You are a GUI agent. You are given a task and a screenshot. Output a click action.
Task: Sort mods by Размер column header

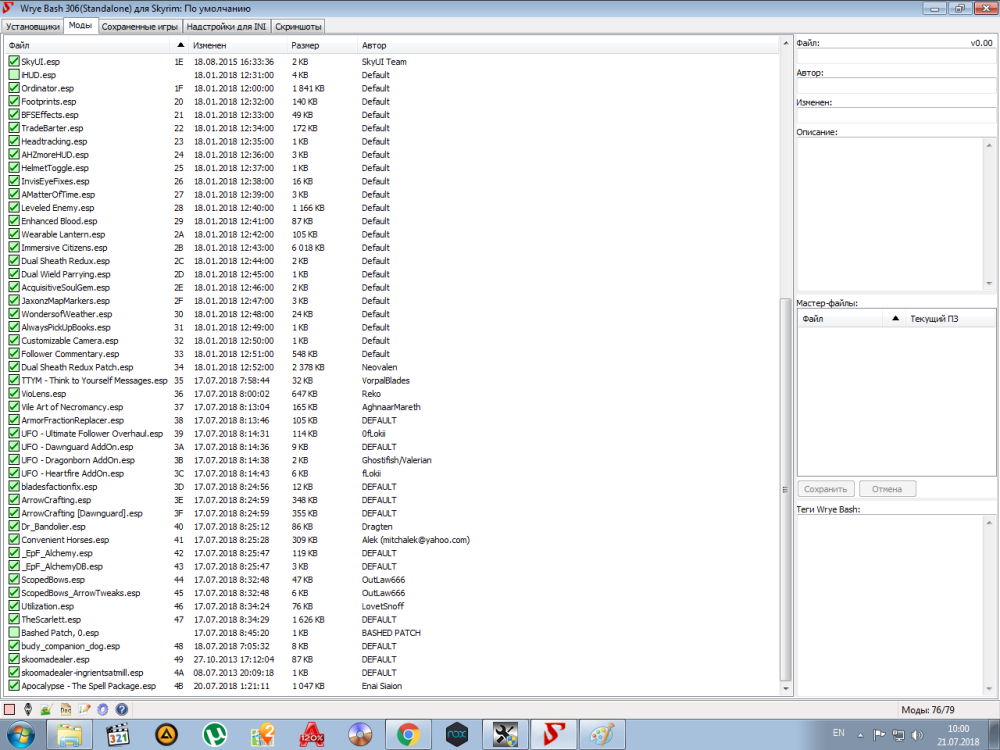click(x=323, y=45)
